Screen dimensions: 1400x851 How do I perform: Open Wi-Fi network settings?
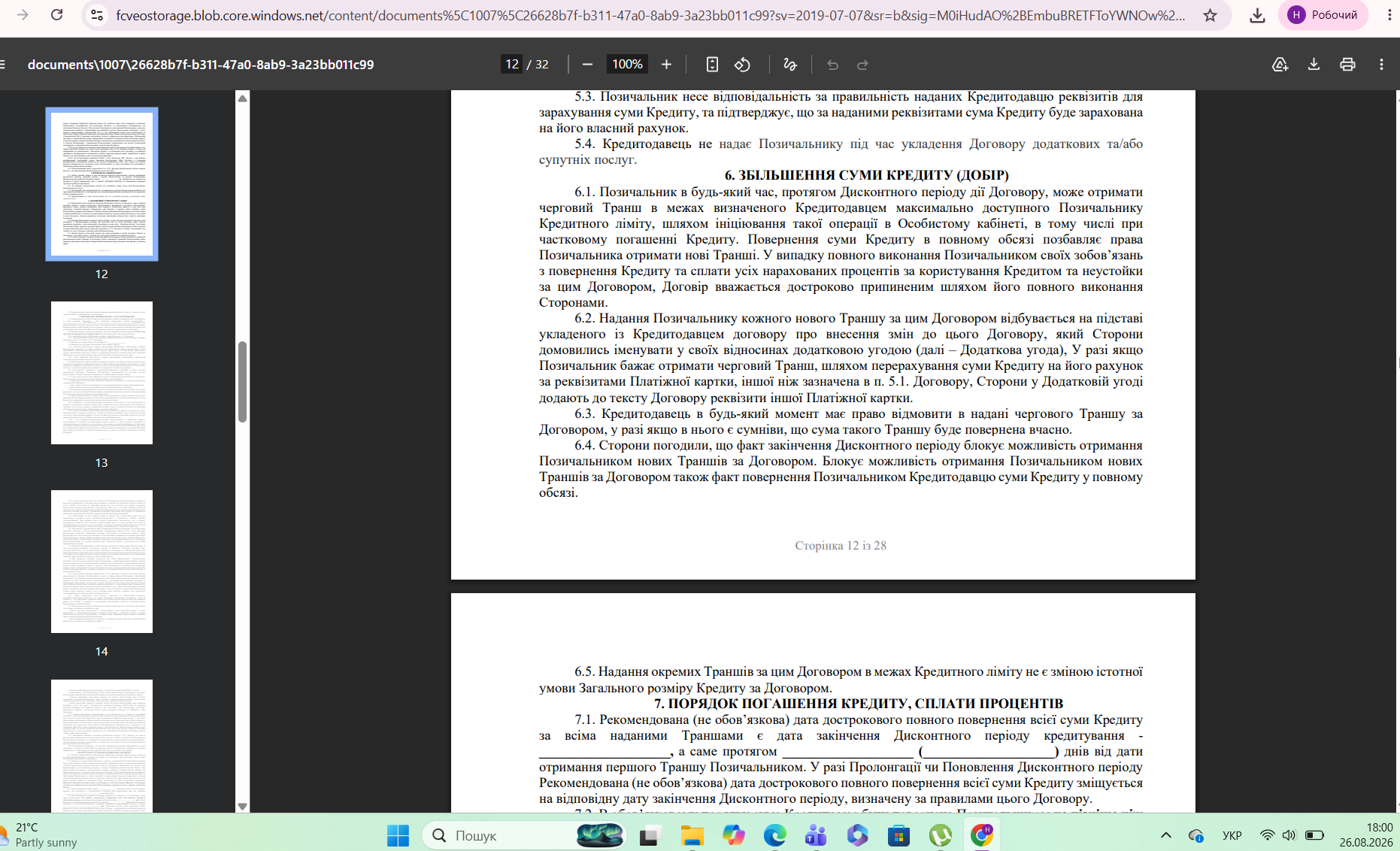pos(1268,835)
